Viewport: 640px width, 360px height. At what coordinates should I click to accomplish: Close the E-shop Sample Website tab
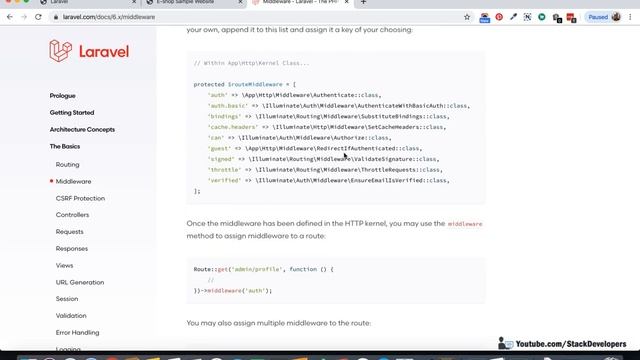pos(240,2)
